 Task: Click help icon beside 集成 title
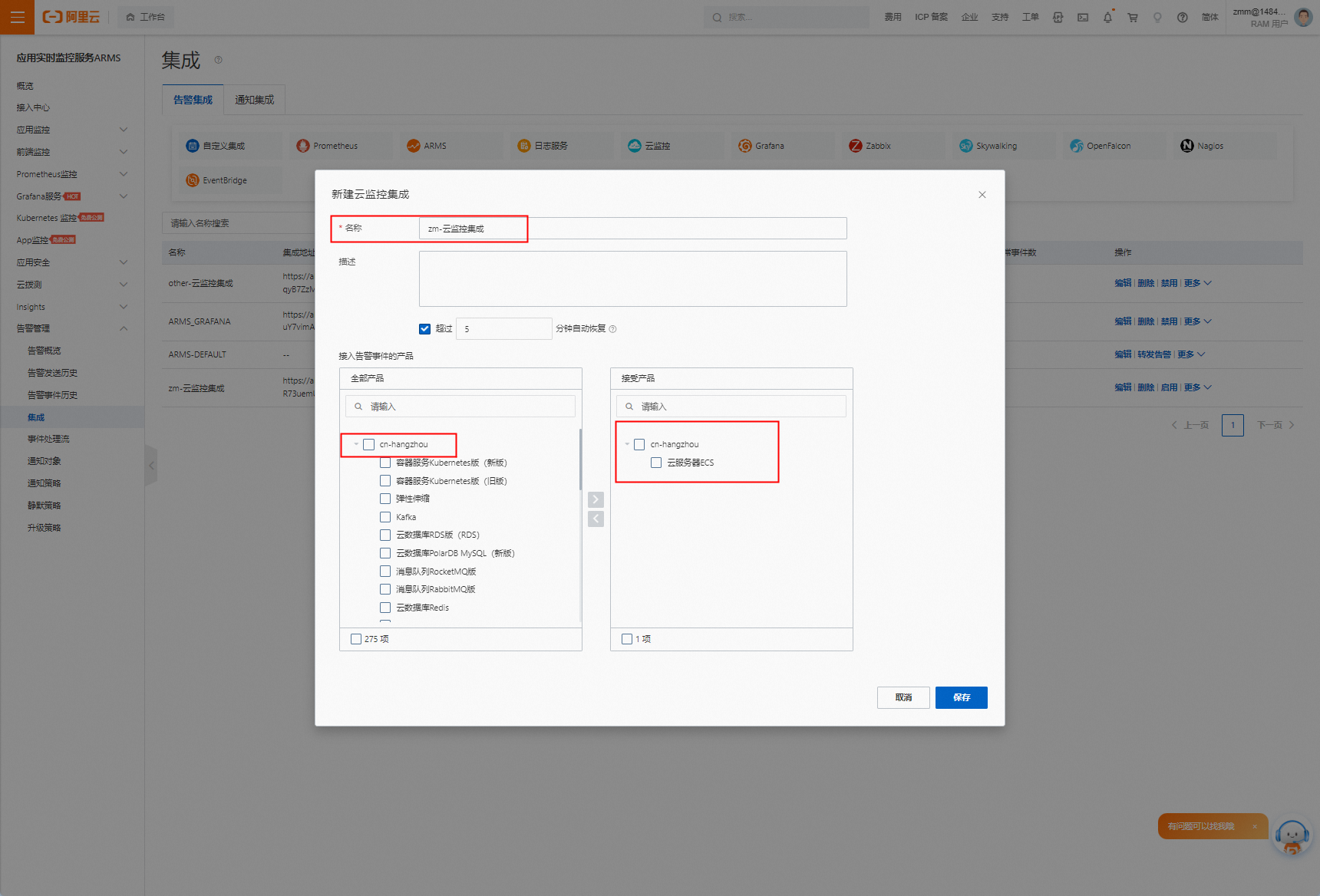coord(218,60)
